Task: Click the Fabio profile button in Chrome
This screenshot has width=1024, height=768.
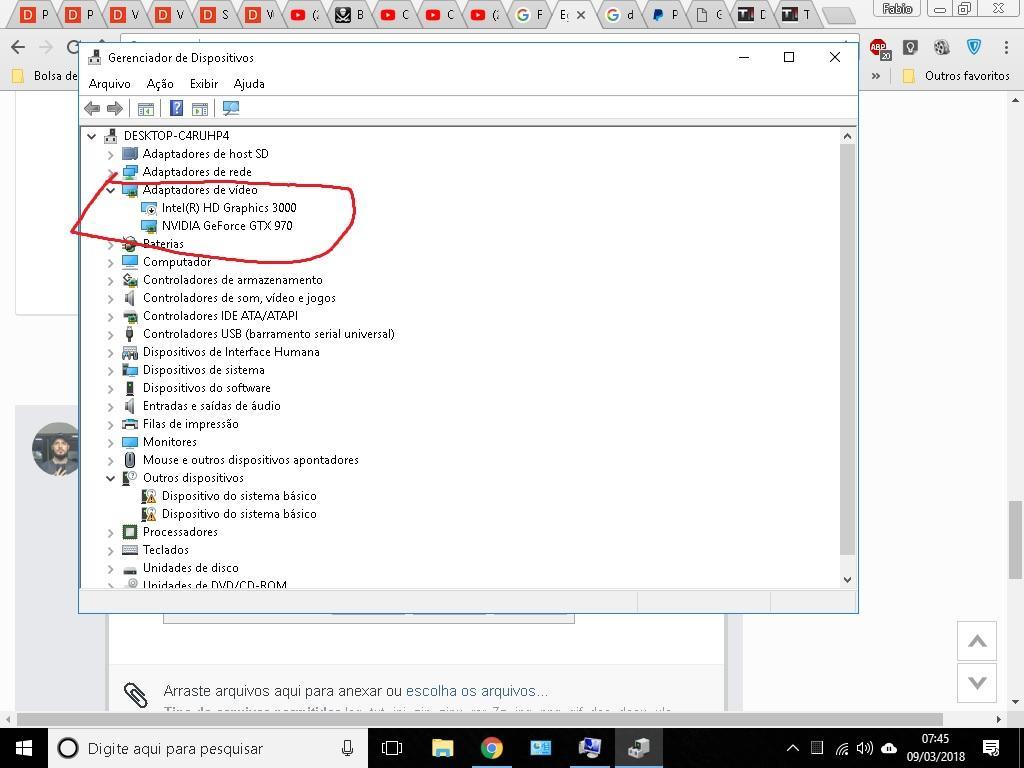Action: [897, 8]
